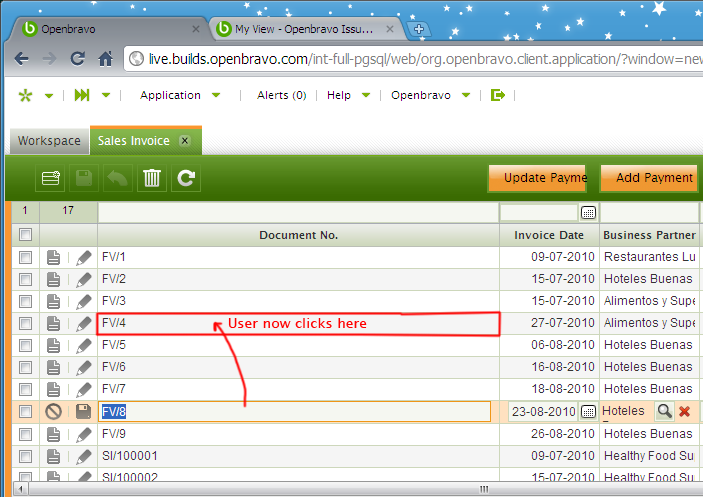
Task: Click the undo toolbar icon
Action: (117, 178)
